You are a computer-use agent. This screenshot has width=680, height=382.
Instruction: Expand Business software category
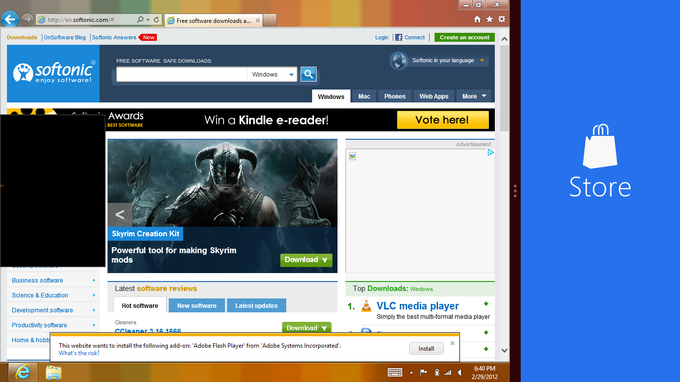click(94, 281)
